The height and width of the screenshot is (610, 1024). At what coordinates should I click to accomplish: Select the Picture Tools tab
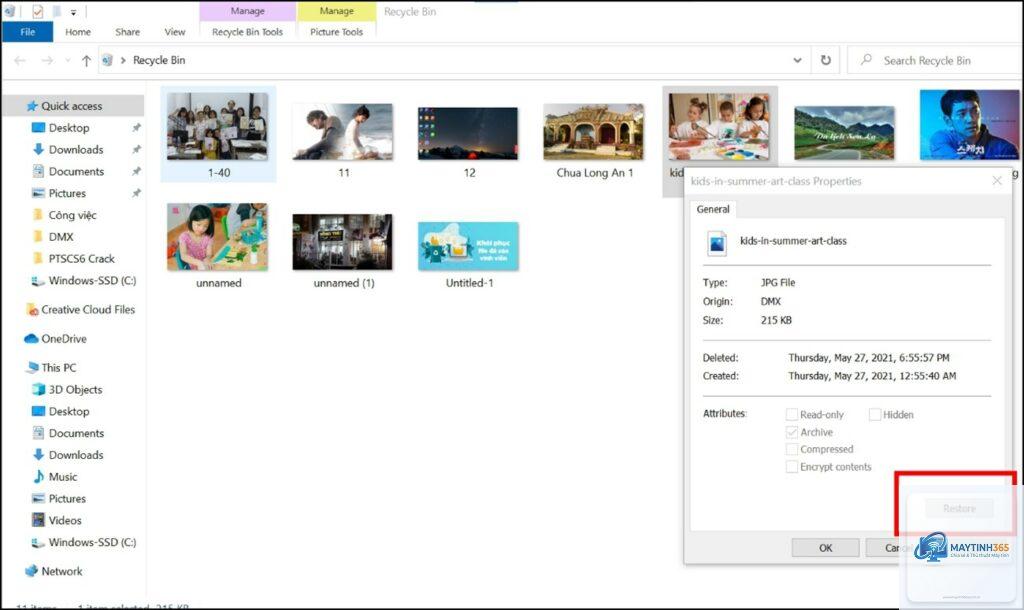tap(336, 31)
